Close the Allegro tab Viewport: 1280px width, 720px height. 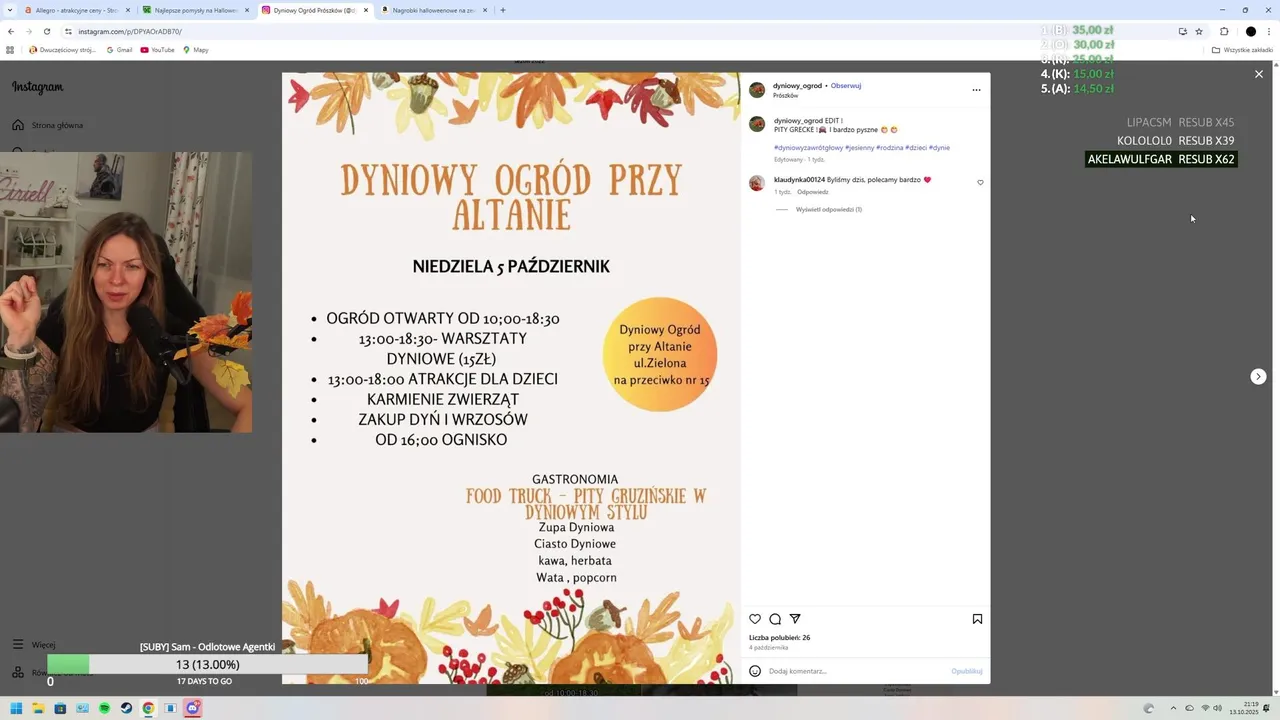pos(127,10)
